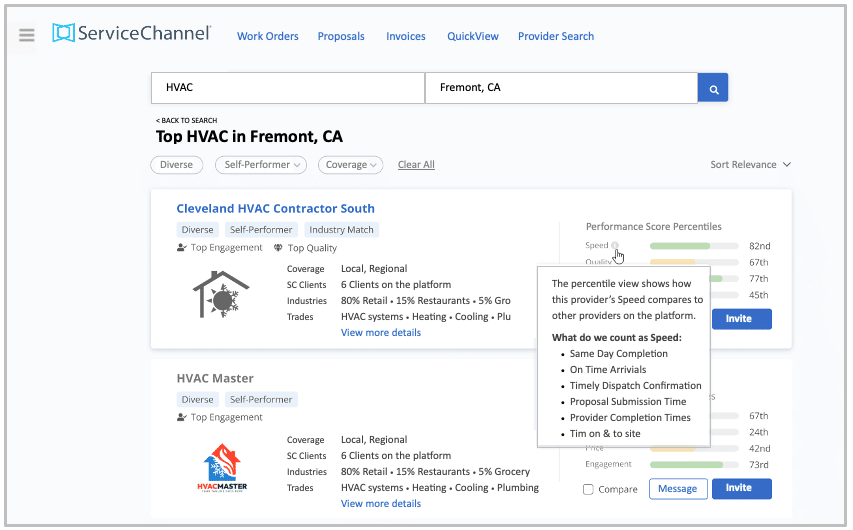Click the HVAC trade search field
This screenshot has height=530, width=853.
tap(288, 88)
